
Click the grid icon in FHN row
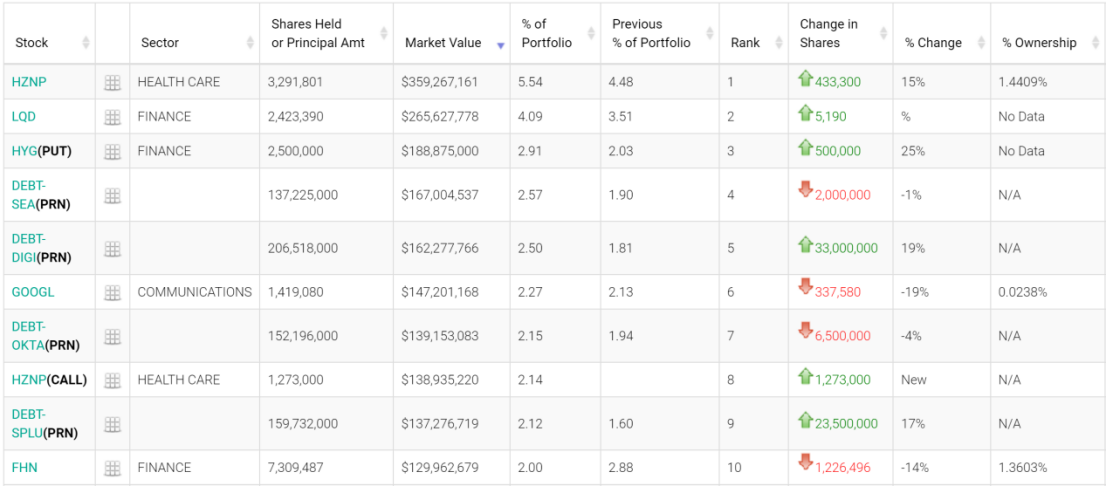coord(112,468)
